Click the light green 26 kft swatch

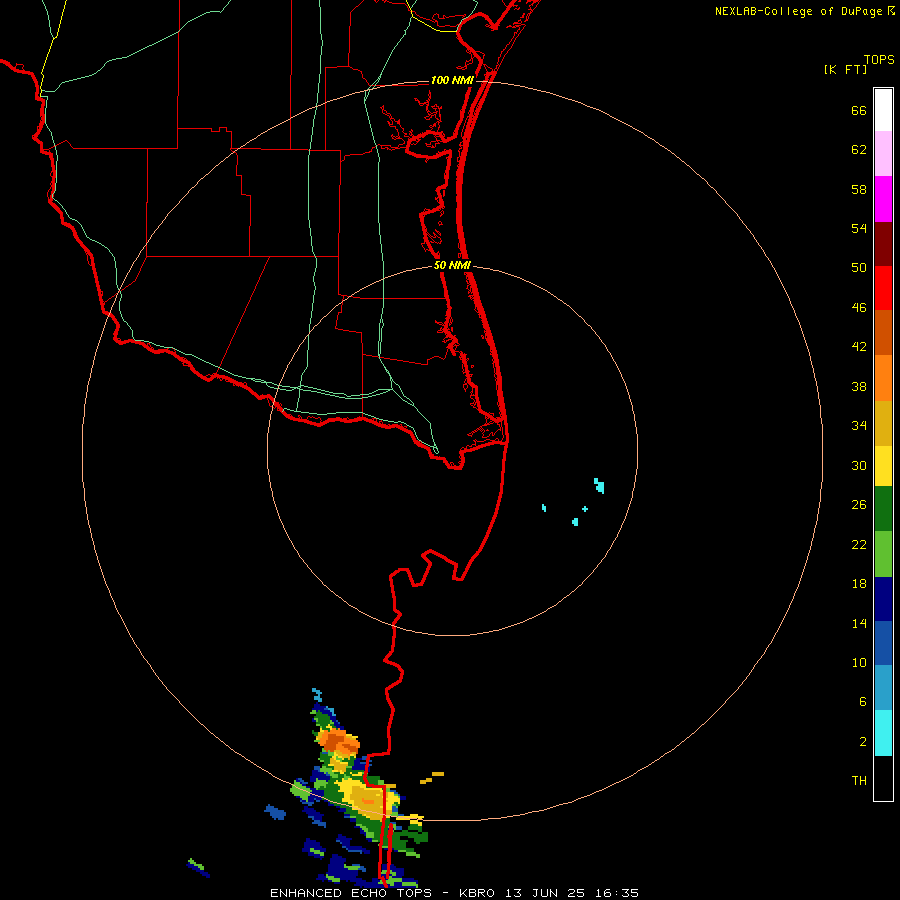883,554
